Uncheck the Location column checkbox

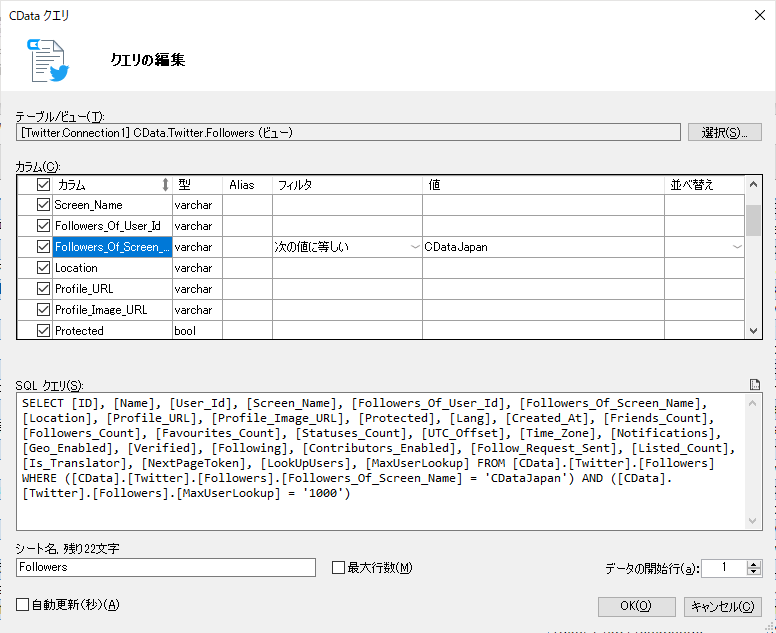click(44, 267)
